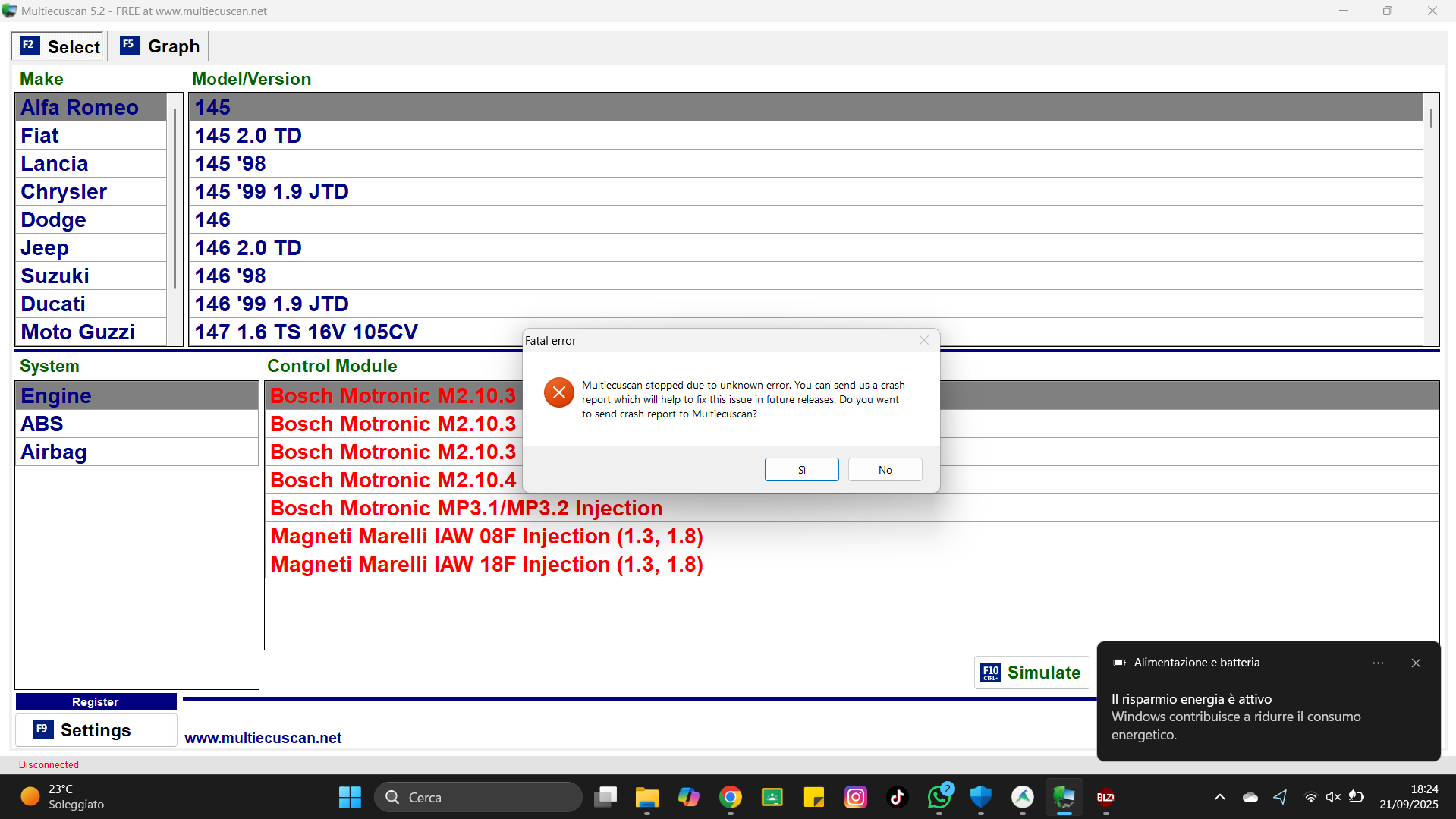Viewport: 1456px width, 819px height.
Task: Open File Explorer from the taskbar
Action: point(647,797)
